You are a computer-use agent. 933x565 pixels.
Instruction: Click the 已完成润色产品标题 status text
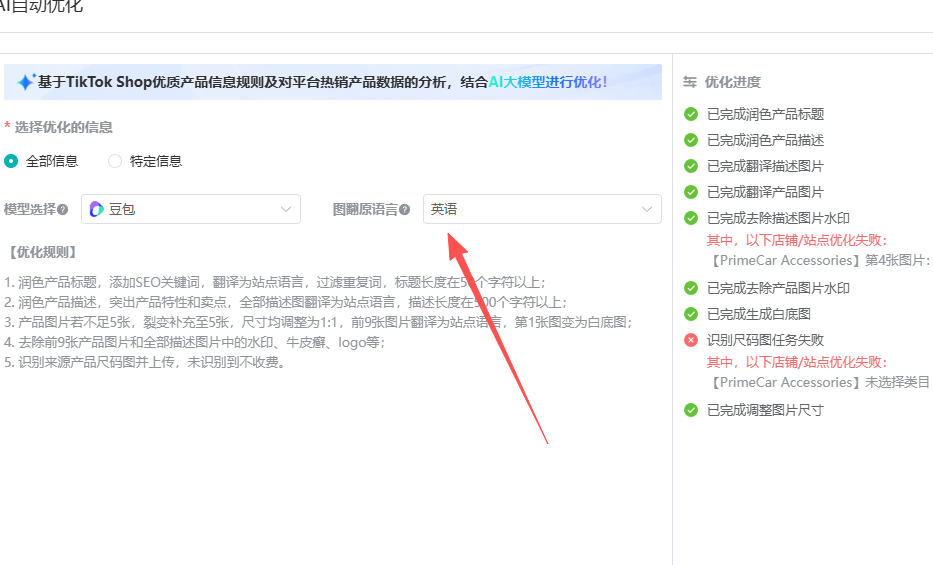(x=765, y=114)
